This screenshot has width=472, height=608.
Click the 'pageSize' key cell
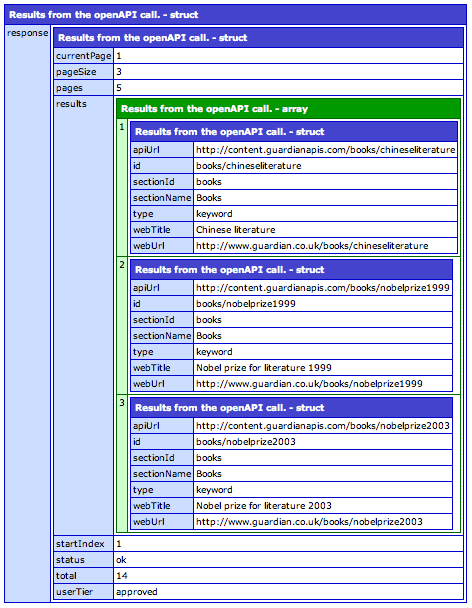(83, 72)
